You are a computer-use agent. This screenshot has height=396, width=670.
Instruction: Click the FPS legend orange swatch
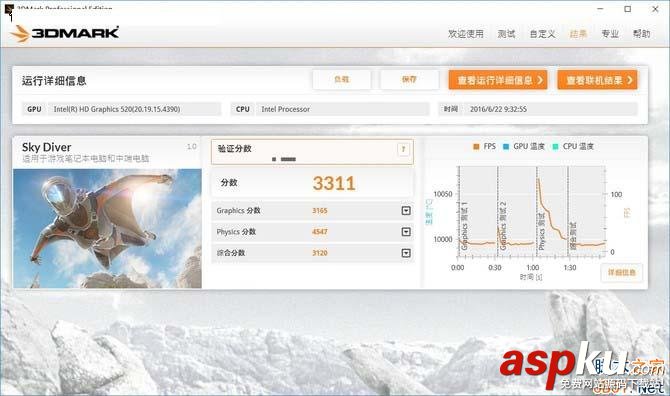[476, 147]
